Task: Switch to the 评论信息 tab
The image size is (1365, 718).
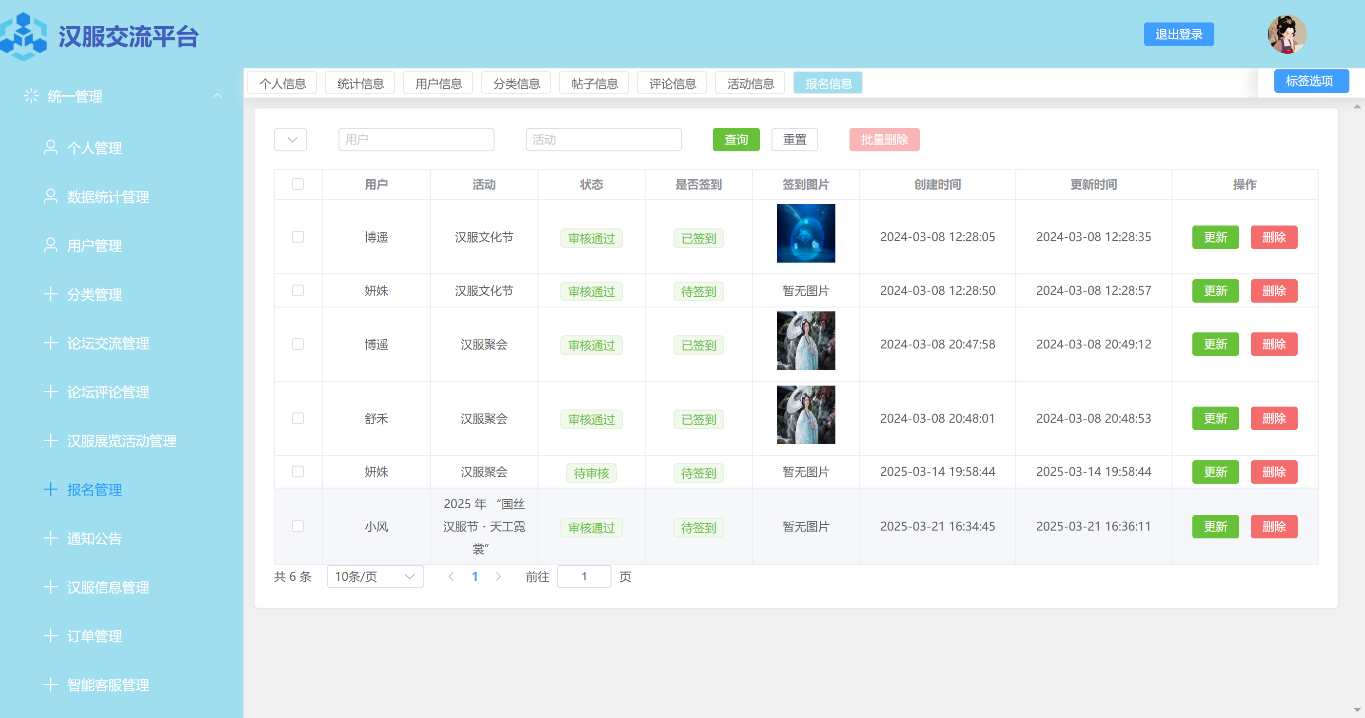Action: coord(672,83)
